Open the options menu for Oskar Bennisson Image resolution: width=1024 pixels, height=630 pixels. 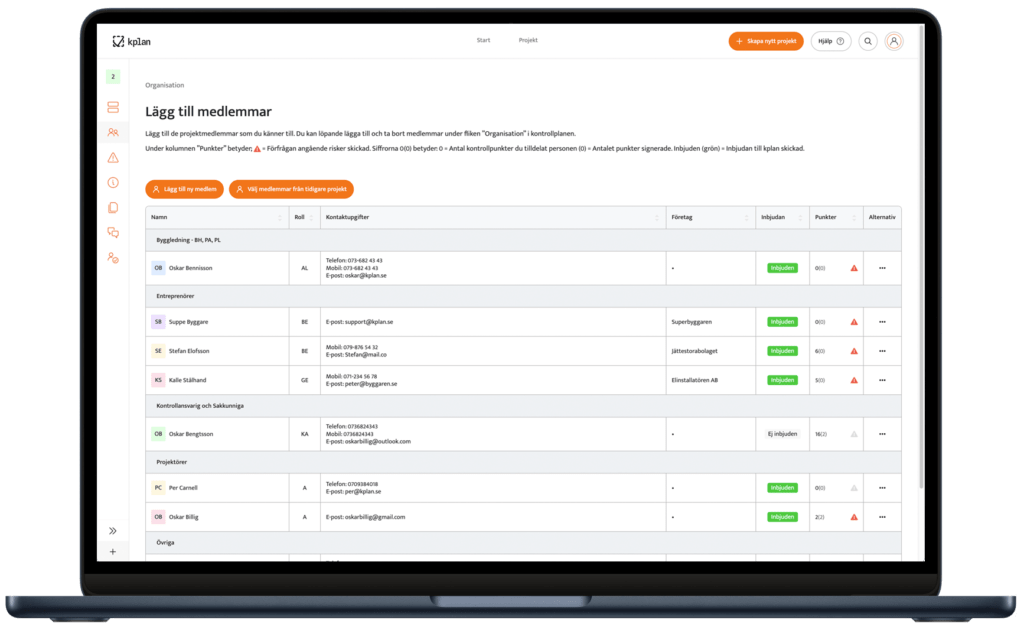(882, 268)
